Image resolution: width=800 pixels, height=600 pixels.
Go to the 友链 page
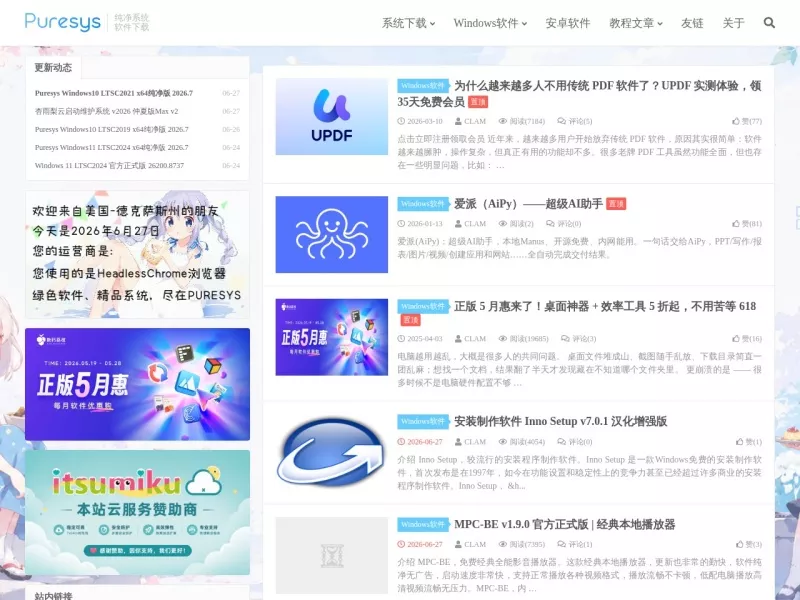click(x=692, y=23)
